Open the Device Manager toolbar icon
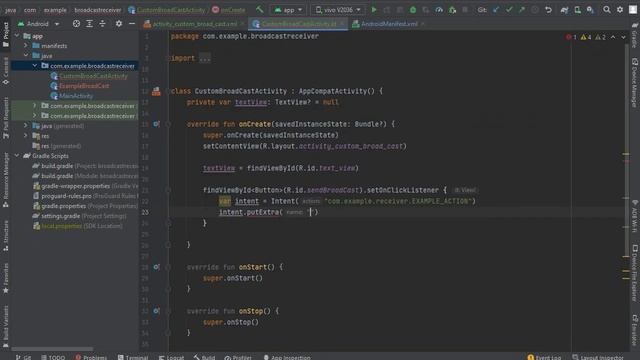 [x=577, y=9]
